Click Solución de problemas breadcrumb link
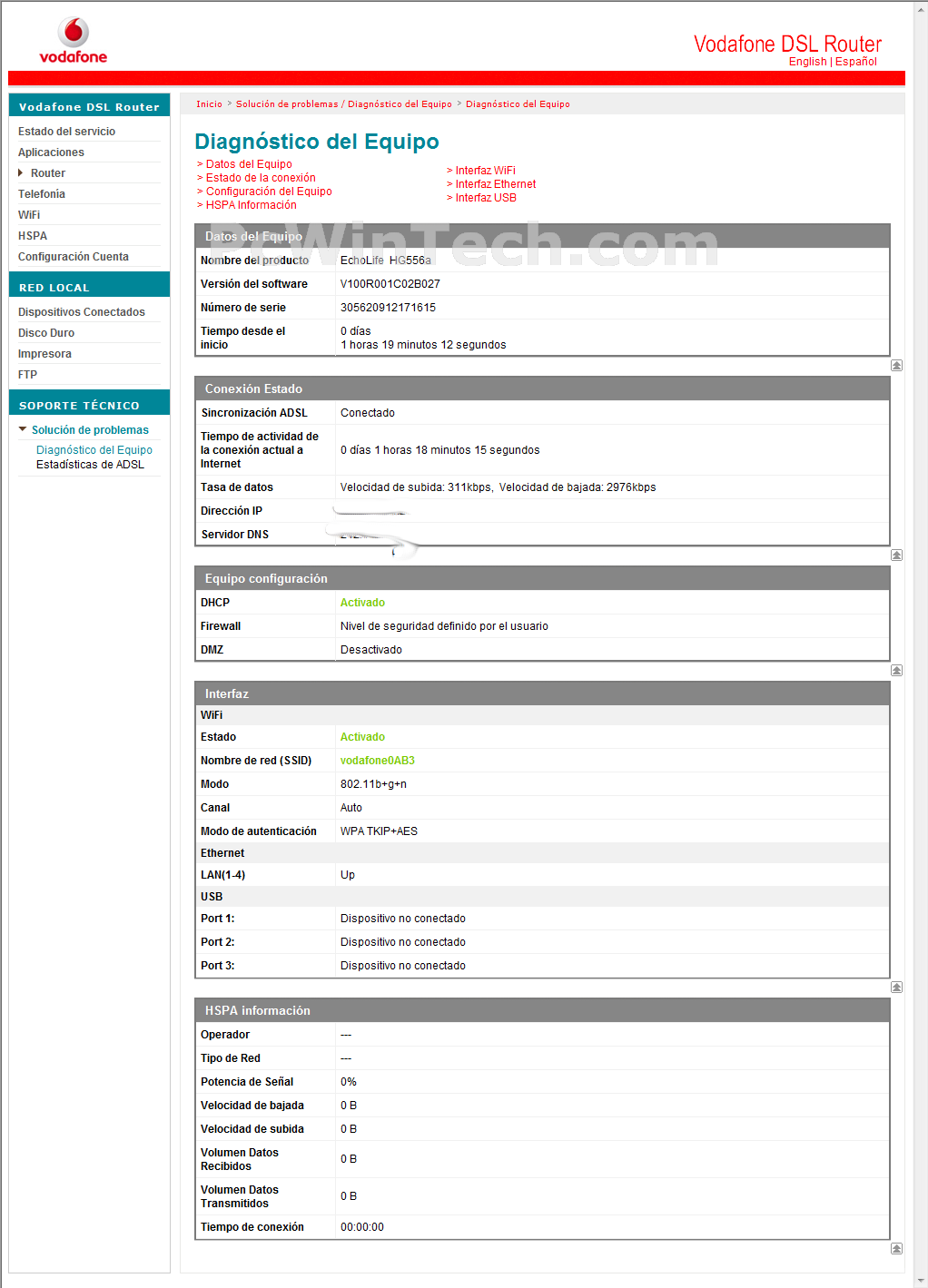 (x=344, y=104)
